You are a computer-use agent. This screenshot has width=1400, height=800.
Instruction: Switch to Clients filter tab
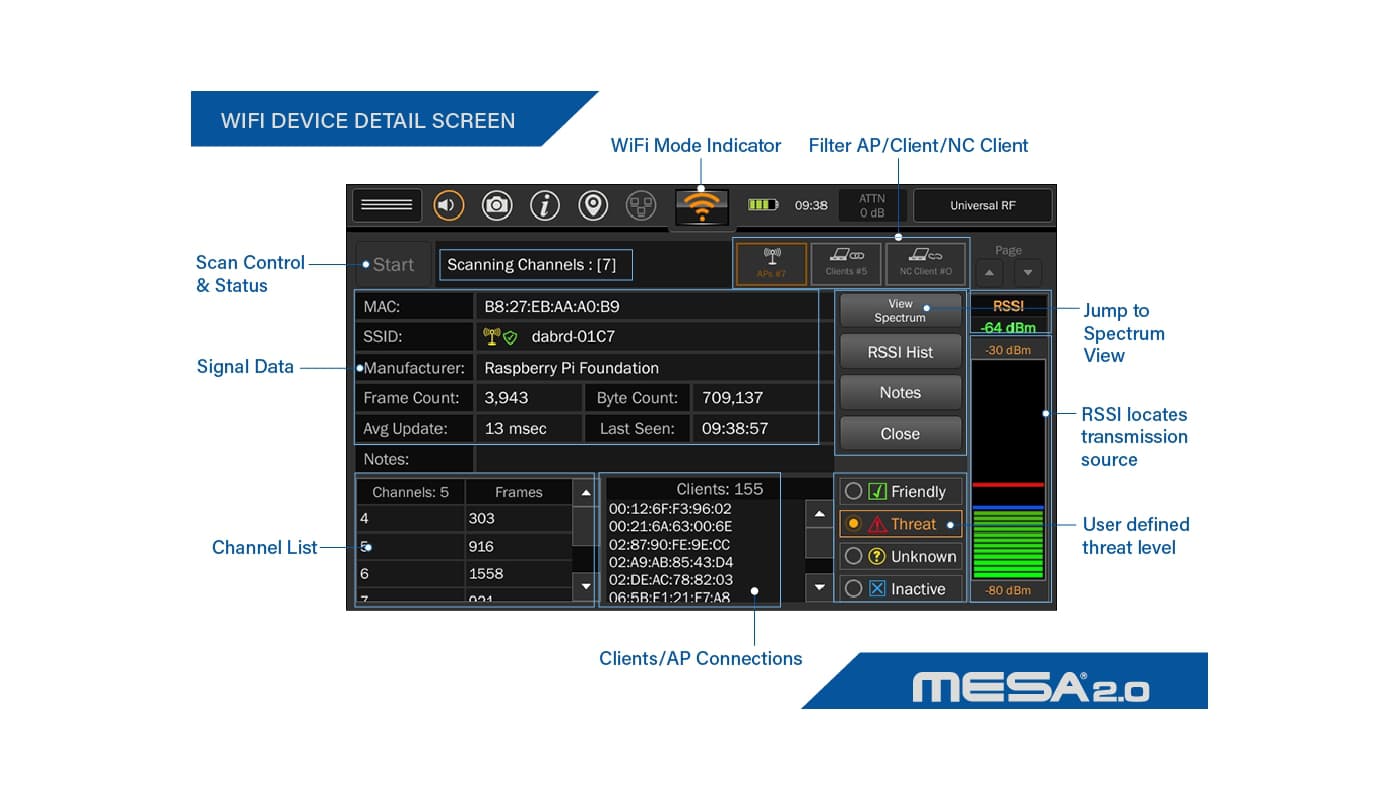845,263
